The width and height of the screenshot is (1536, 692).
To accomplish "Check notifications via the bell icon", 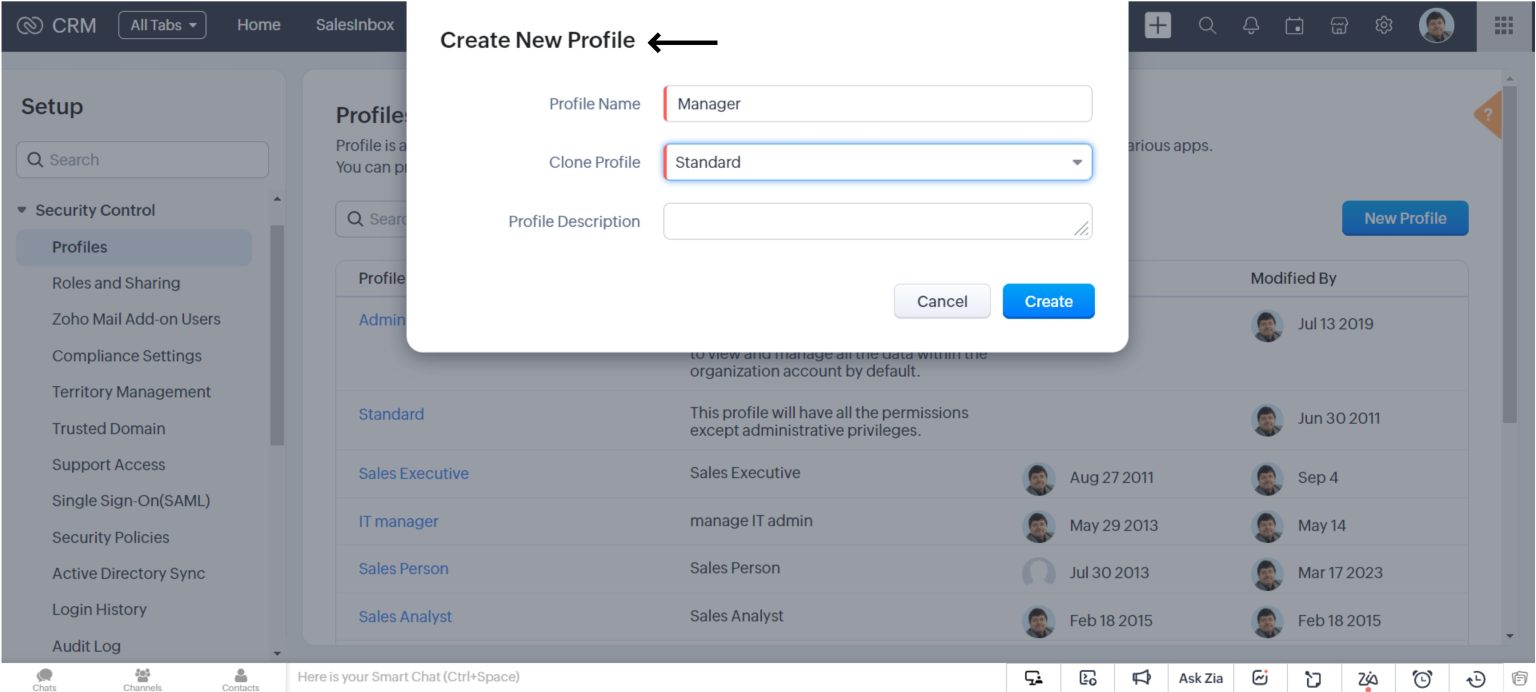I will pos(1250,25).
